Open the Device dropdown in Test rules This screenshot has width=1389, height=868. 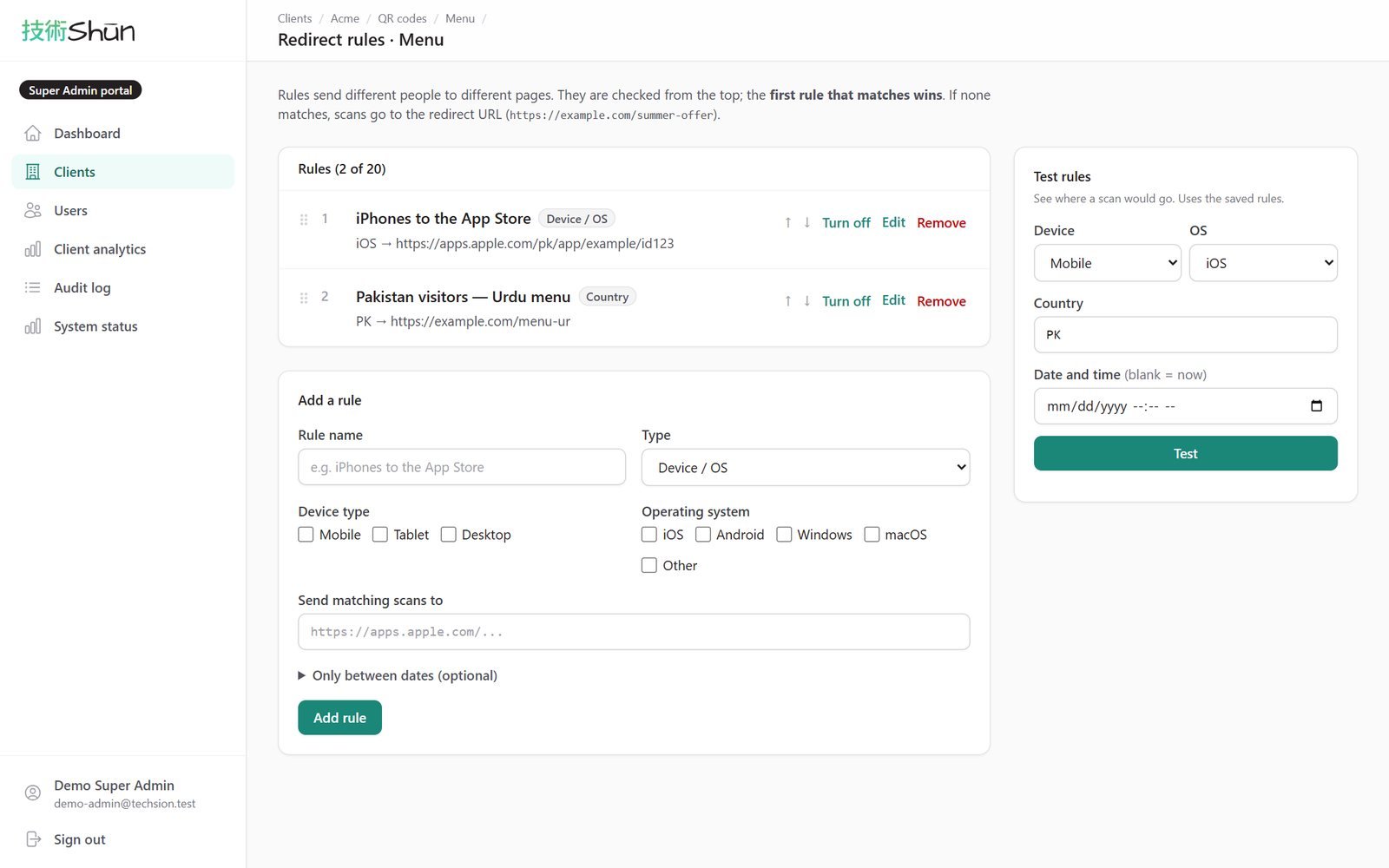coord(1108,263)
